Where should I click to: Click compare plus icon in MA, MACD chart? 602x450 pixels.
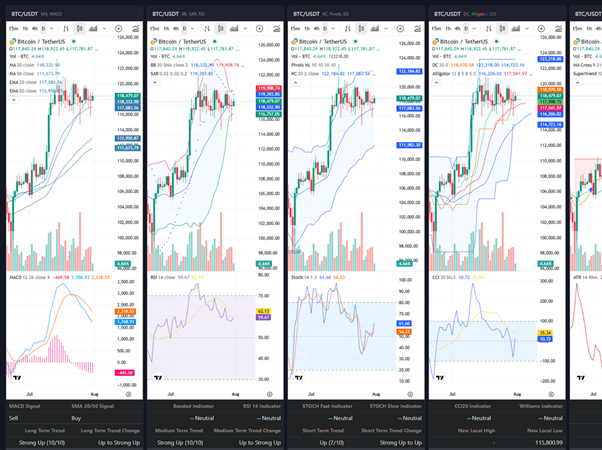pyautogui.click(x=119, y=28)
